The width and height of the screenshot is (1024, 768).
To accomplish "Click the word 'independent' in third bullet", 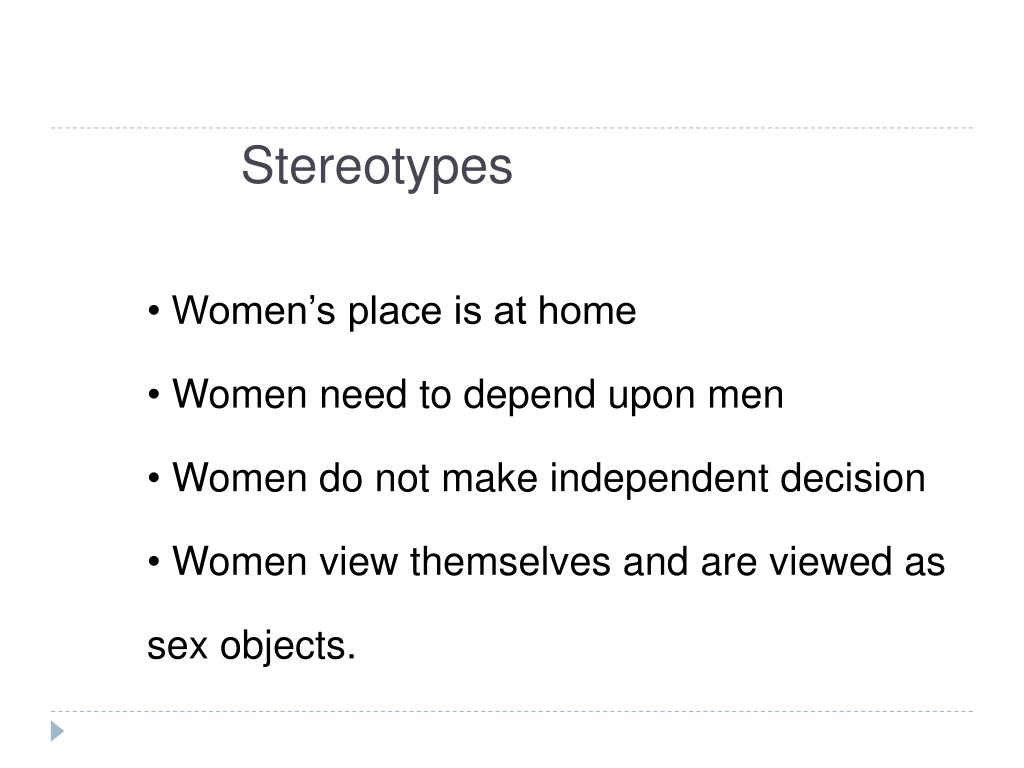I will (659, 478).
